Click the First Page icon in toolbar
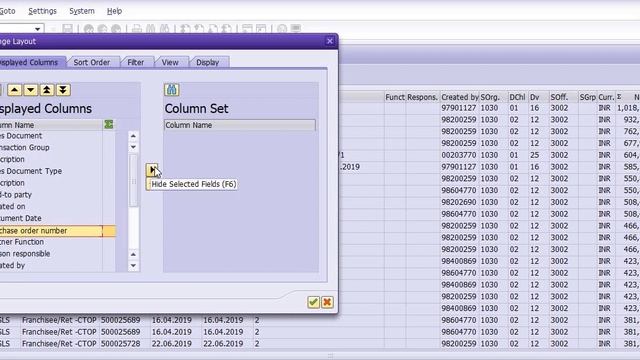640x360 pixels. 185,29
